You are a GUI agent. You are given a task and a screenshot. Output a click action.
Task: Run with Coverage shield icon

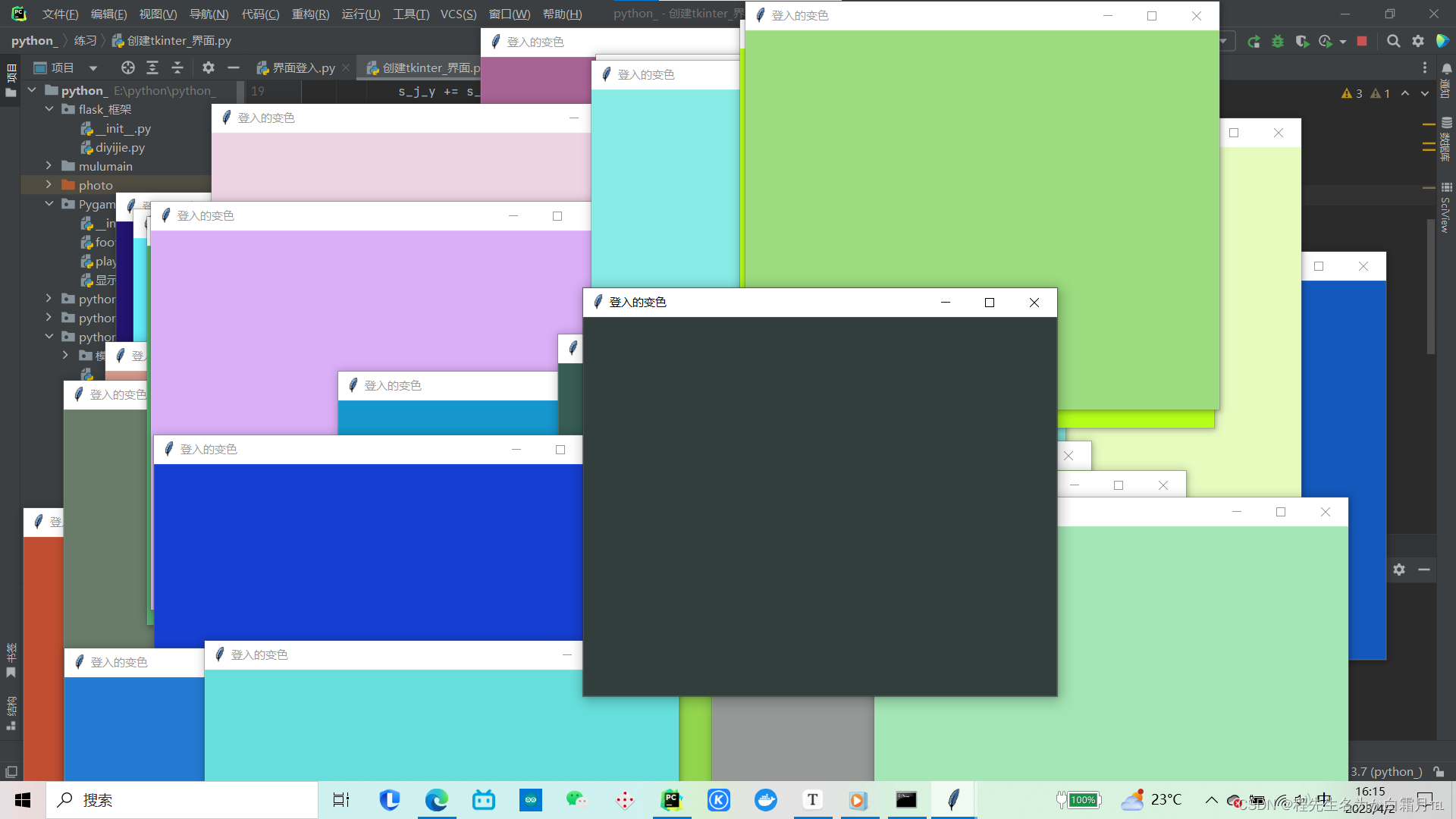[x=1302, y=42]
